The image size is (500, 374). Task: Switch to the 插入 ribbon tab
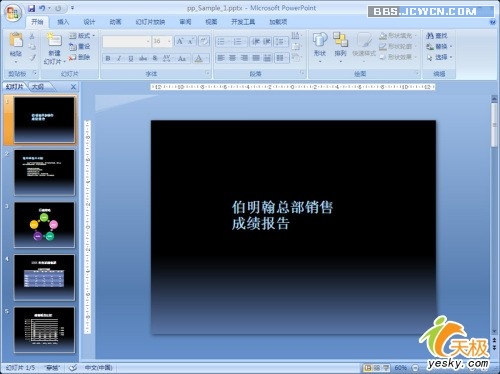(63, 22)
